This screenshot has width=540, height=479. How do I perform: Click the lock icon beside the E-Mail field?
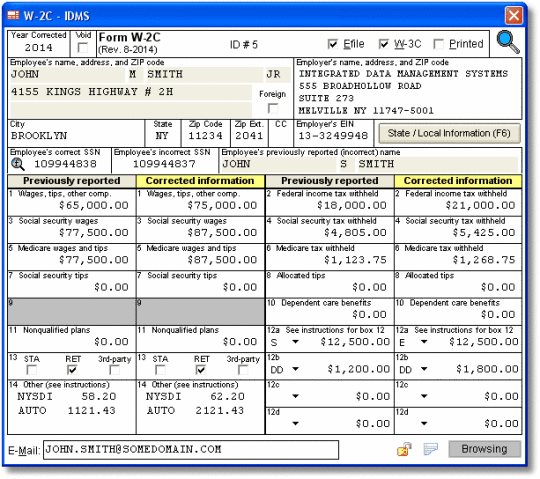tap(404, 449)
